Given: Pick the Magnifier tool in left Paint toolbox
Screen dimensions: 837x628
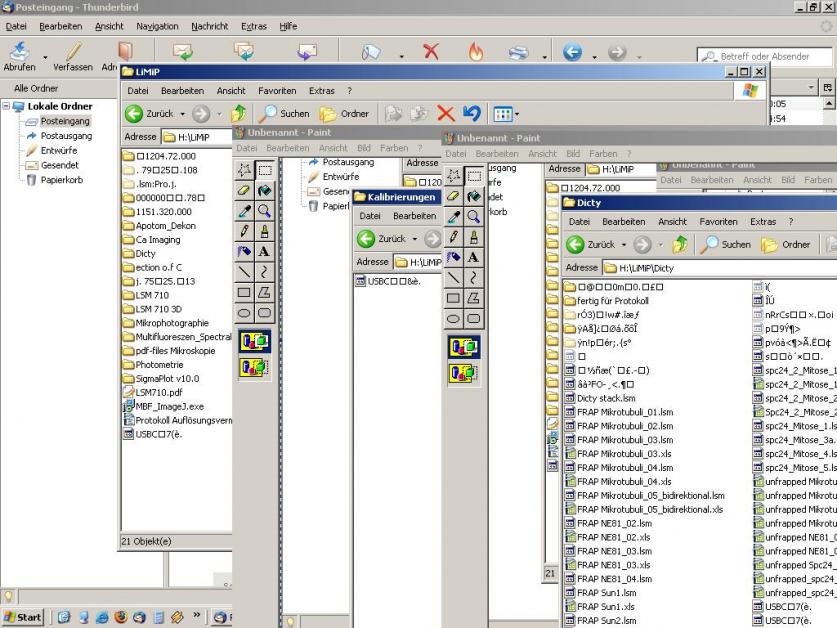Looking at the screenshot, I should [x=265, y=212].
